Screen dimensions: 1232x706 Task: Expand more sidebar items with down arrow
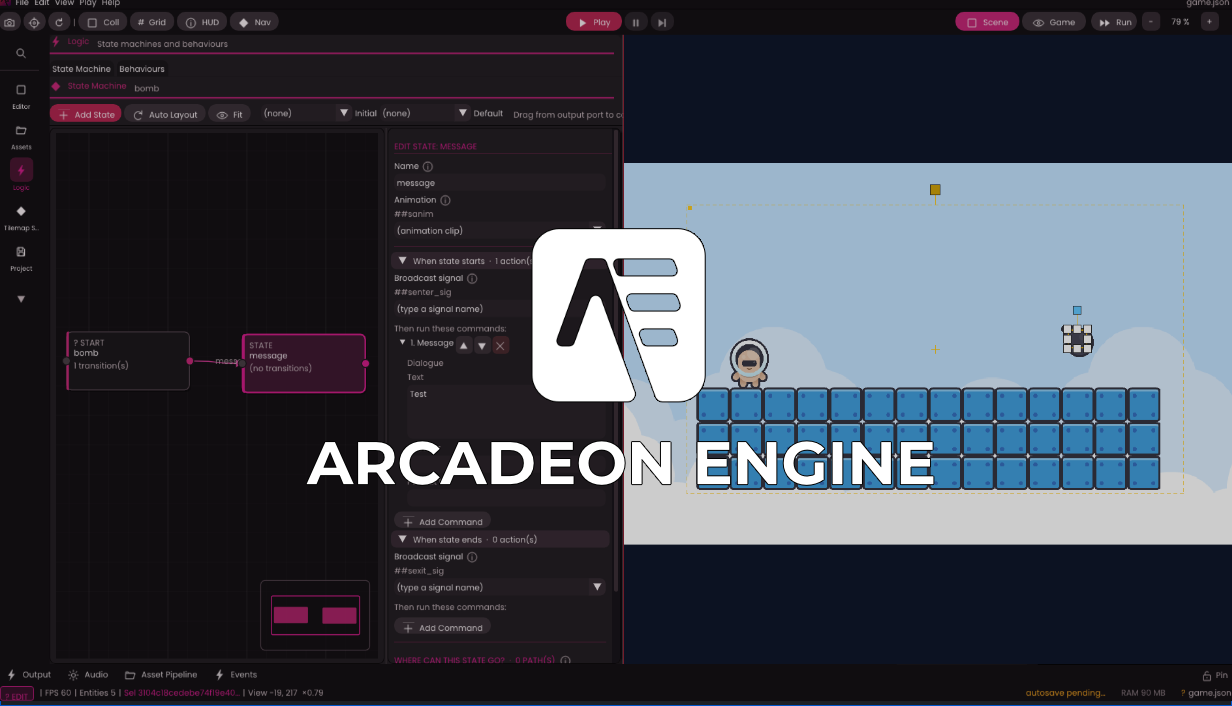tap(21, 299)
